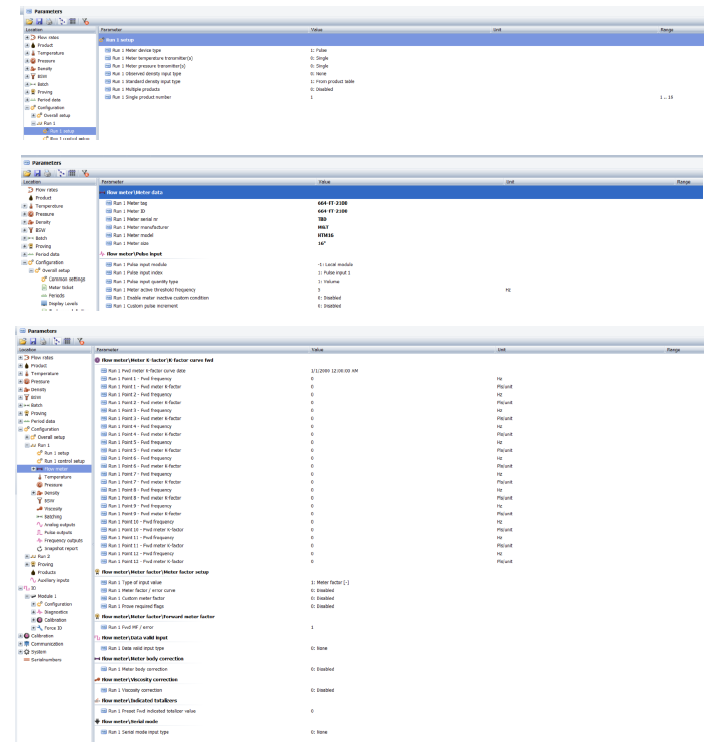Click Flow meter\Meter data blue section header
This screenshot has width=708, height=752.
tap(401, 192)
